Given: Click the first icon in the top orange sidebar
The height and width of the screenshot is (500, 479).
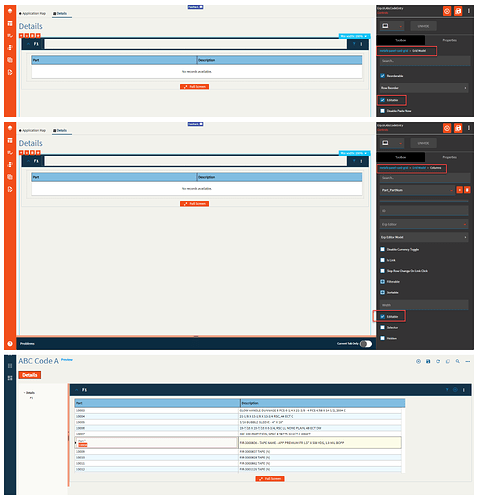Looking at the screenshot, I should (10, 11).
